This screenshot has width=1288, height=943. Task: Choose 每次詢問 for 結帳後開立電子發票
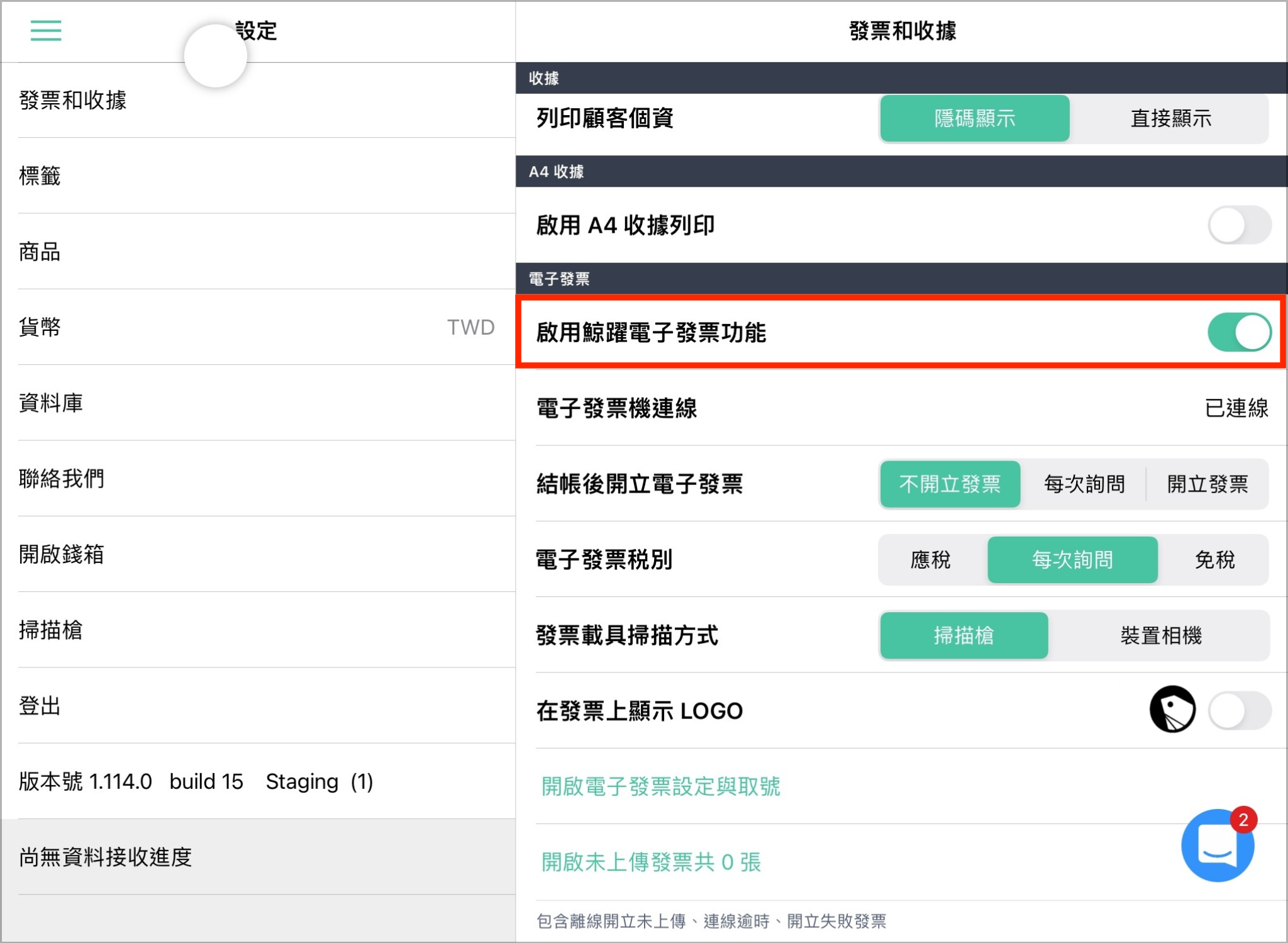click(1084, 484)
